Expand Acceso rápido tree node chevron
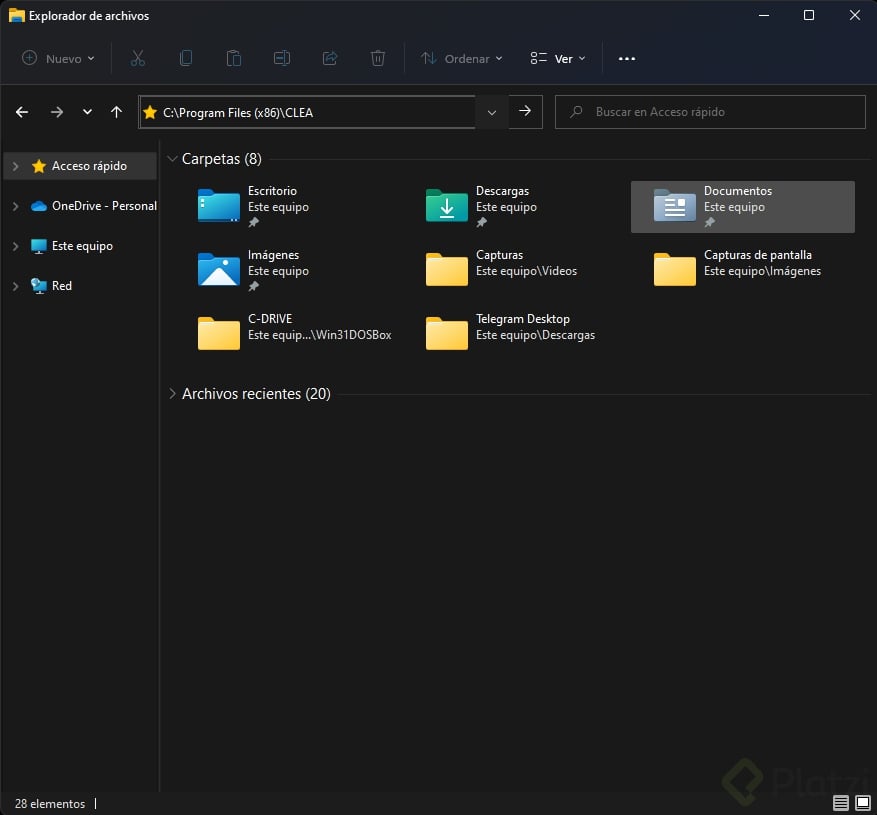The width and height of the screenshot is (877, 815). [x=16, y=166]
